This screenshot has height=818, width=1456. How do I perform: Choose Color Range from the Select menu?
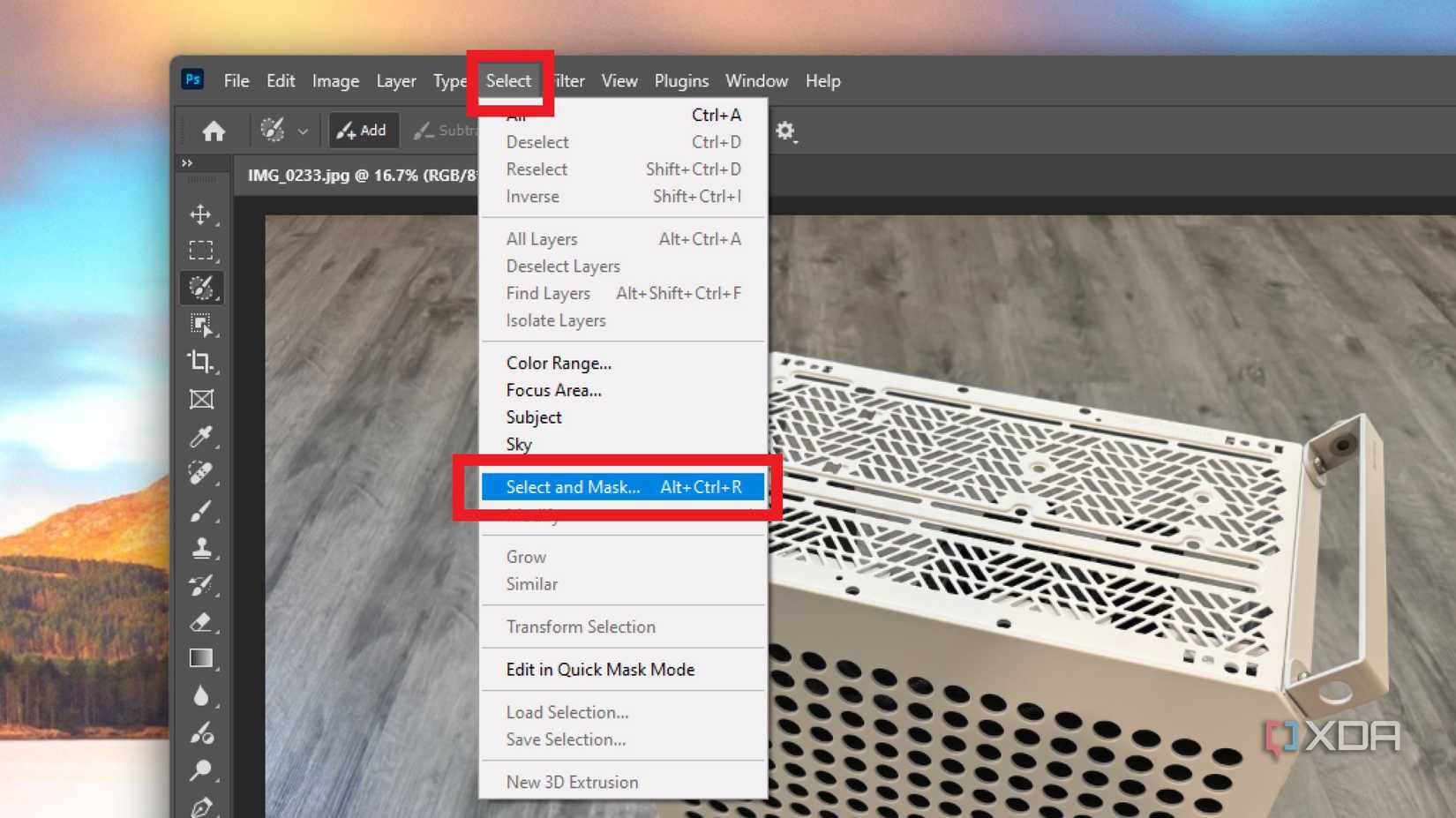tap(559, 363)
